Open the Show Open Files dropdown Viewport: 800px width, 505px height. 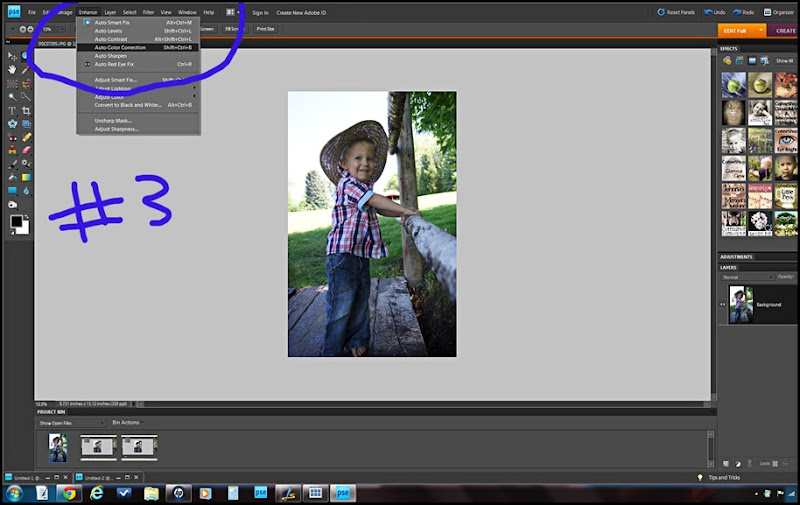tap(79, 423)
